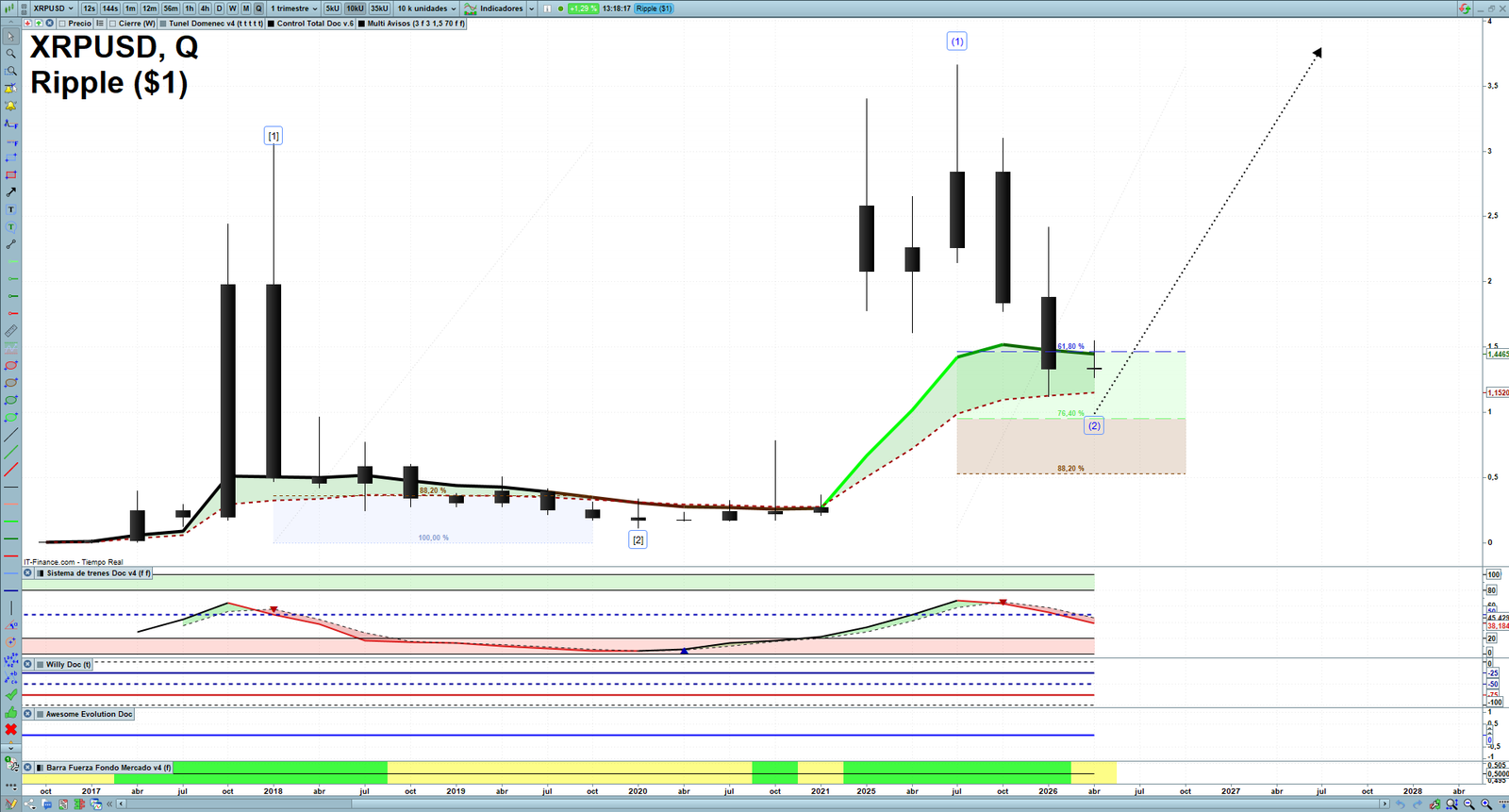Select the red diagonal trendline tool
Viewport: 1509px width, 812px height.
10,470
